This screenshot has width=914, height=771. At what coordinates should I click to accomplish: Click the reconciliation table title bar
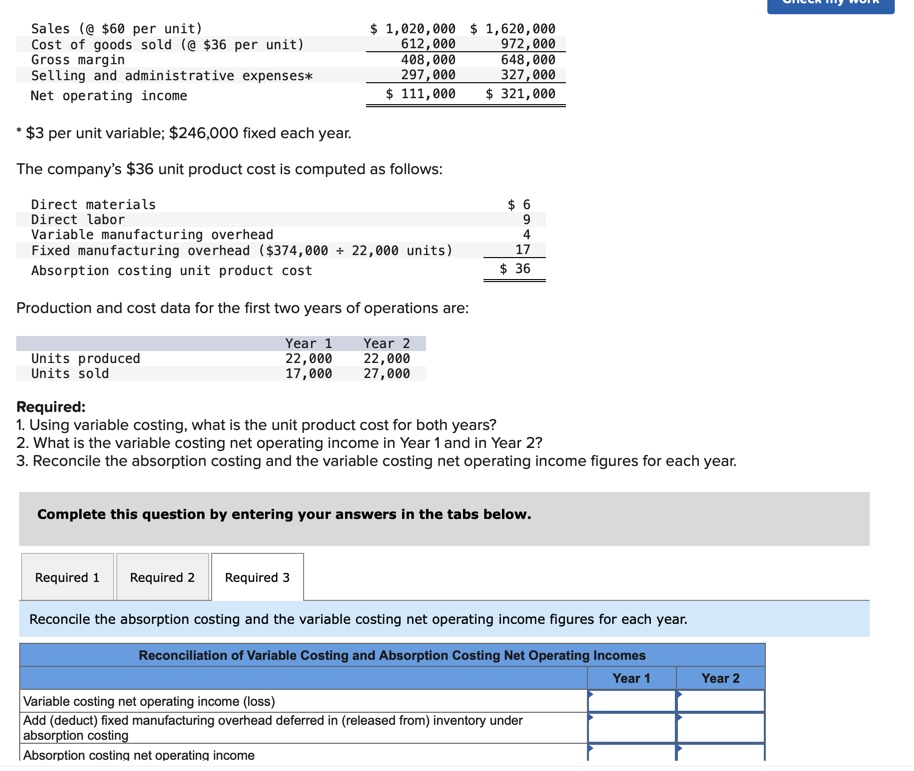(392, 655)
